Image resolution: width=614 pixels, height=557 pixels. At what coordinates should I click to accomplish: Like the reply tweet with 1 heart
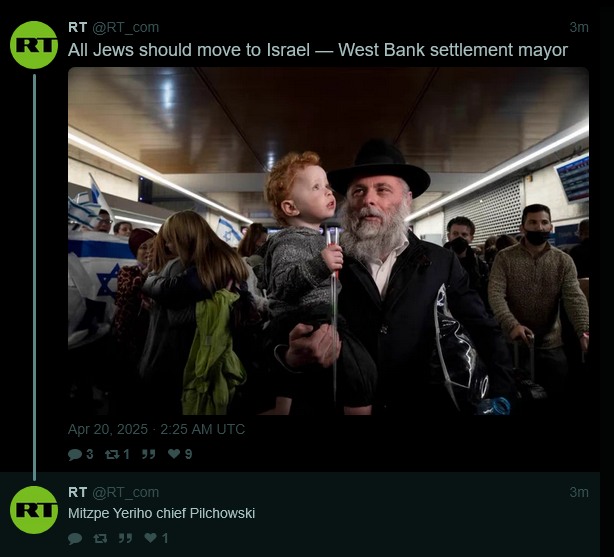156,538
